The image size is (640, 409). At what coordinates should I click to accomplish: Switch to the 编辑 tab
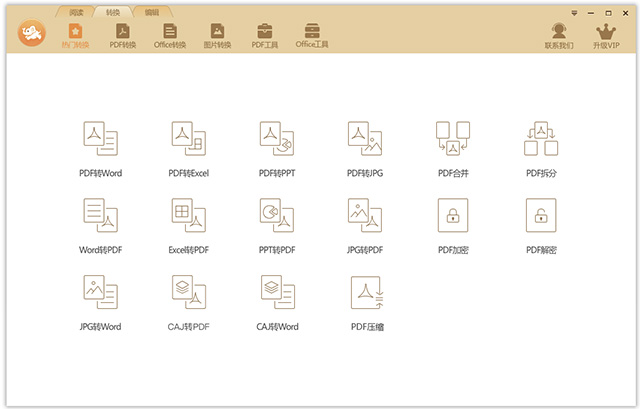pos(152,13)
